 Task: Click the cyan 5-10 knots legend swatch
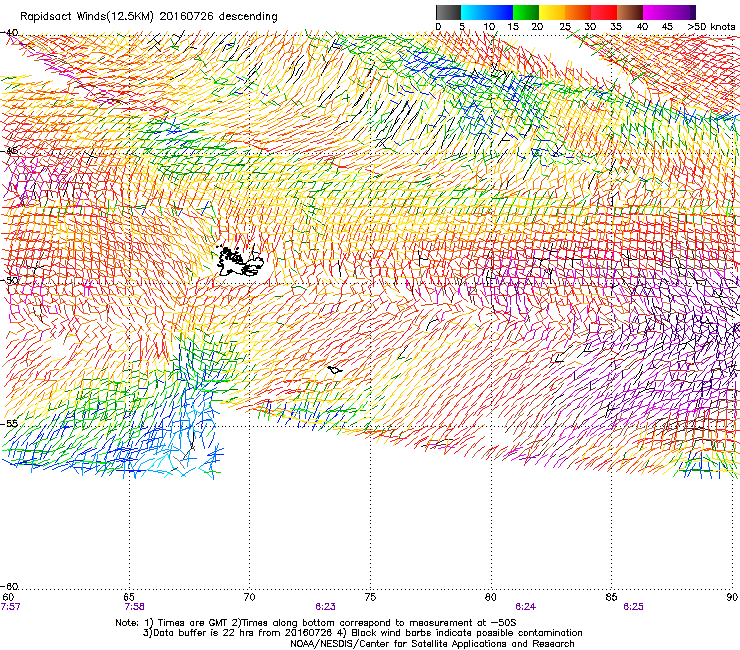[x=474, y=12]
